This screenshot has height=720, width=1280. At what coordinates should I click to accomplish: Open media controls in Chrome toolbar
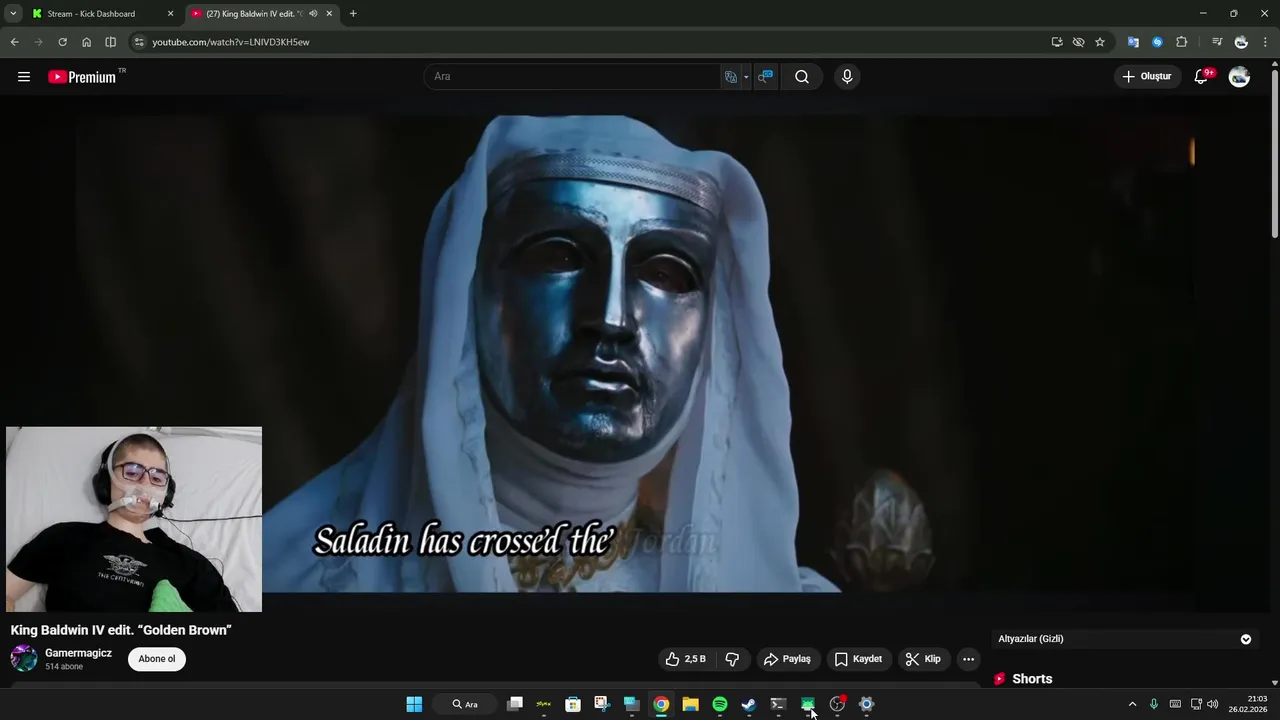1217,42
